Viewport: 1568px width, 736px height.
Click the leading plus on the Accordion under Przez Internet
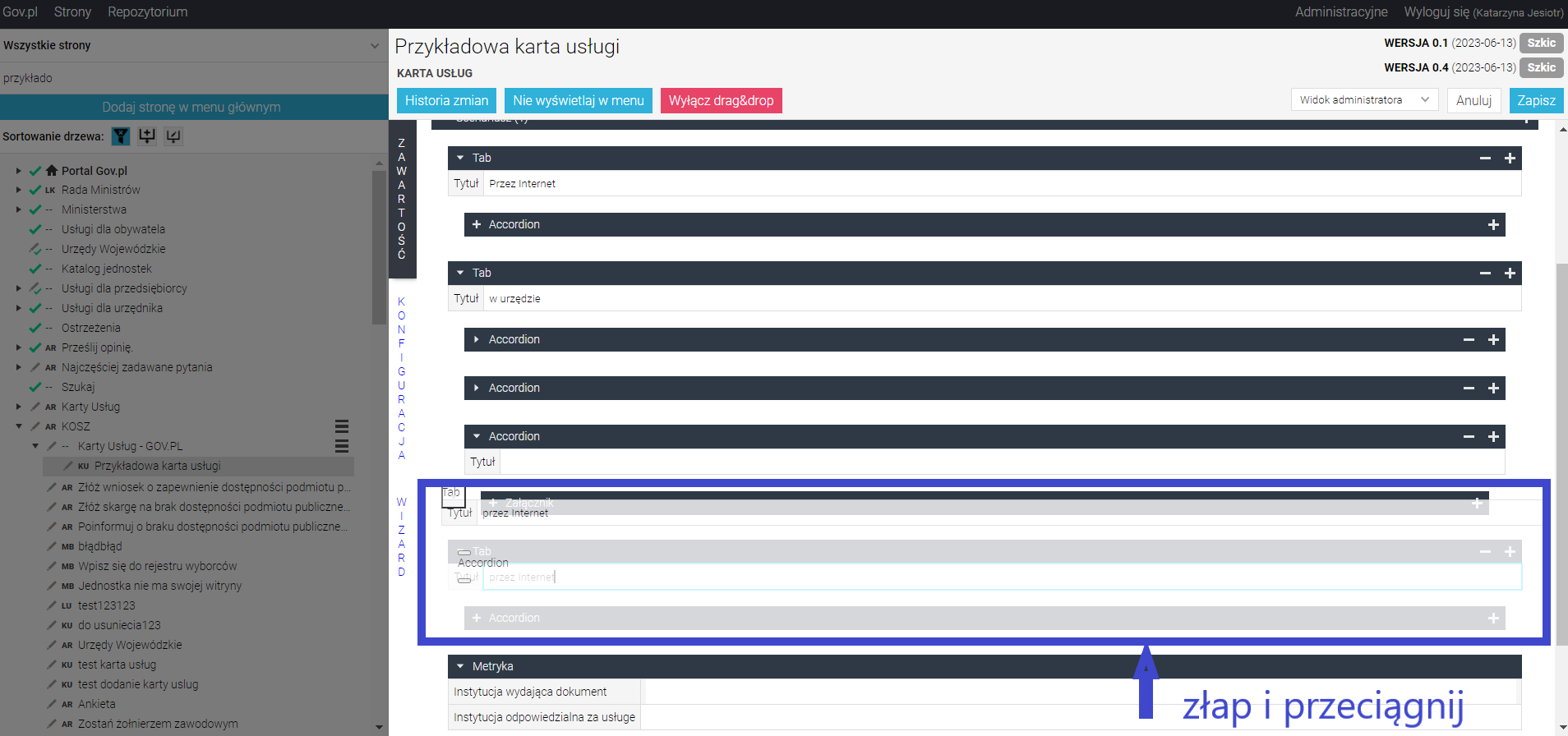pyautogui.click(x=476, y=224)
